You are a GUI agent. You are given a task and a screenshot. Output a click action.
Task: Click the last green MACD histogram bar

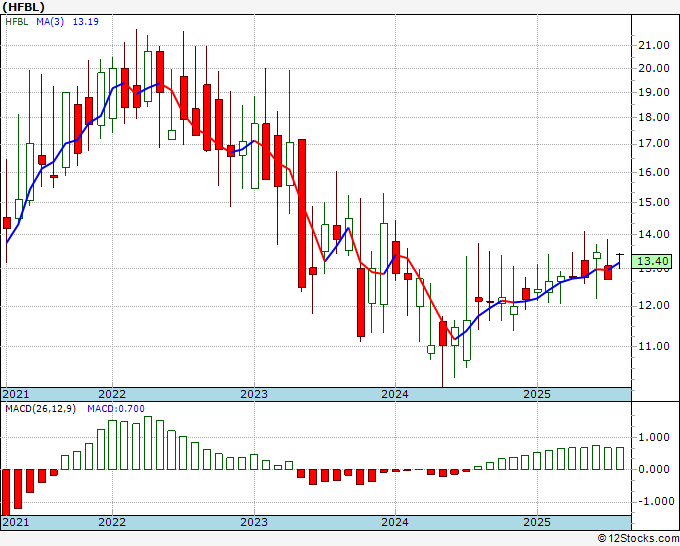(620, 458)
